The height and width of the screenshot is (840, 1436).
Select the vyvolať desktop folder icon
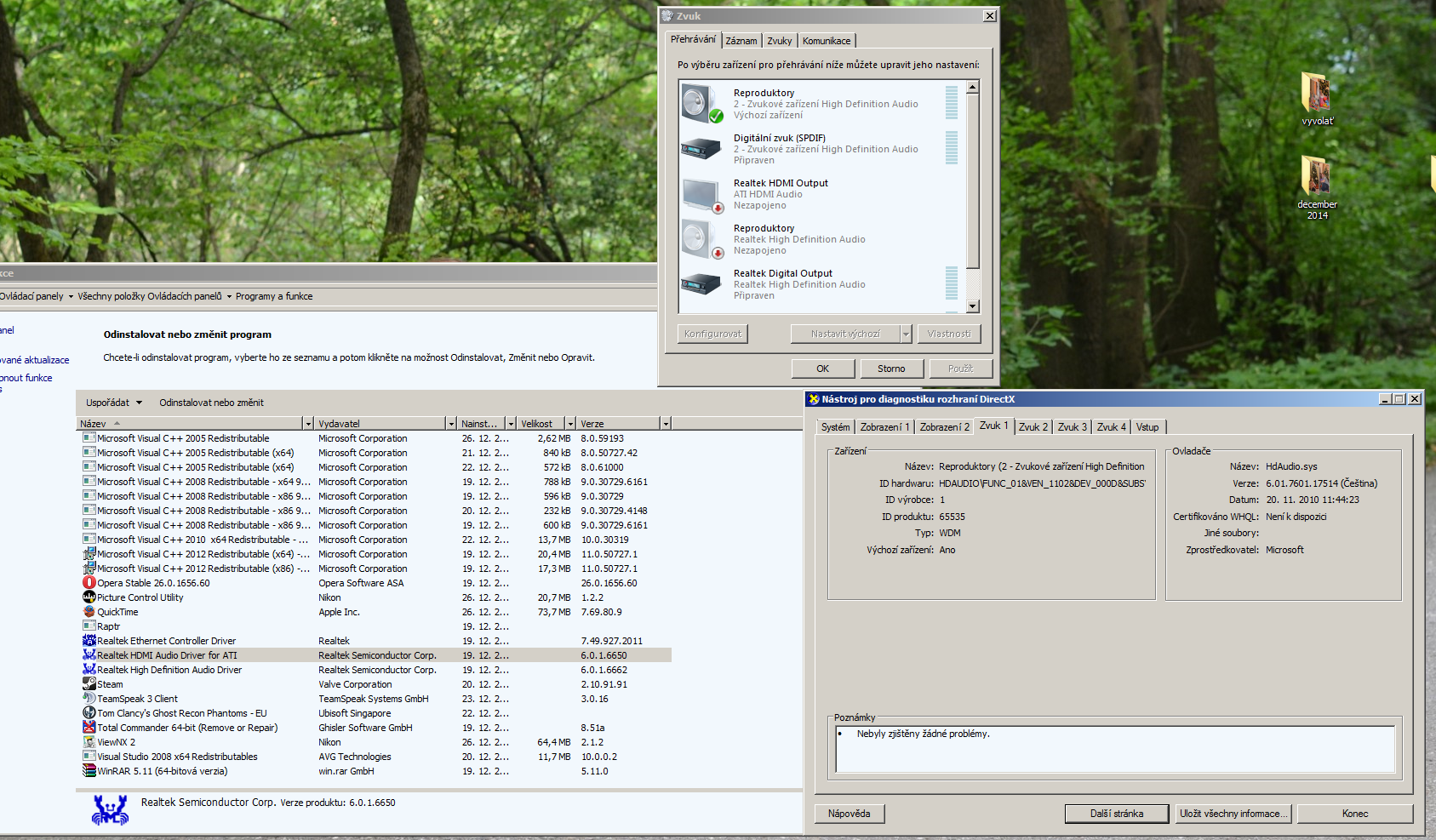[1317, 92]
